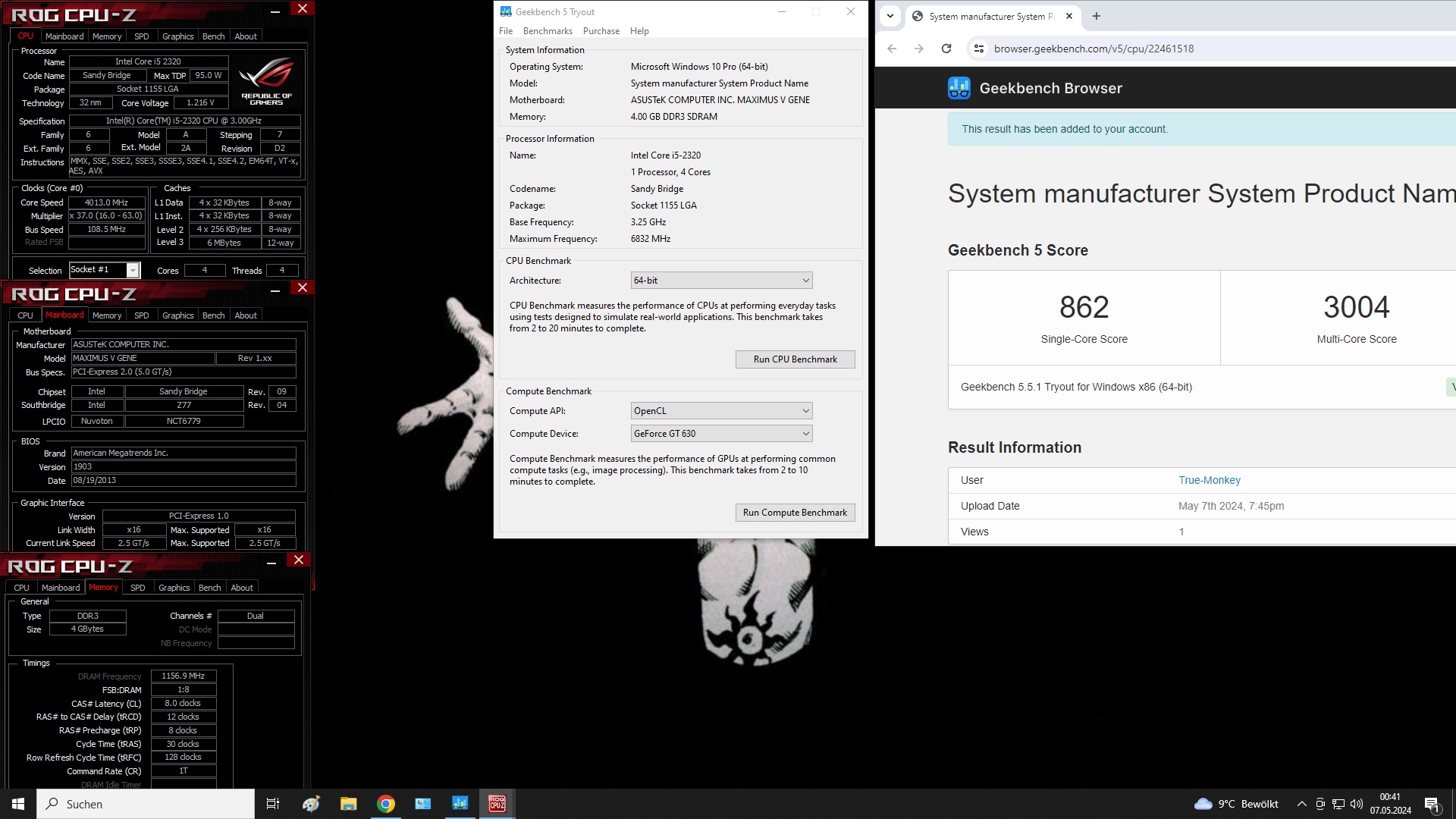Click the BIOS Version field 1903
The width and height of the screenshot is (1456, 819).
point(184,467)
